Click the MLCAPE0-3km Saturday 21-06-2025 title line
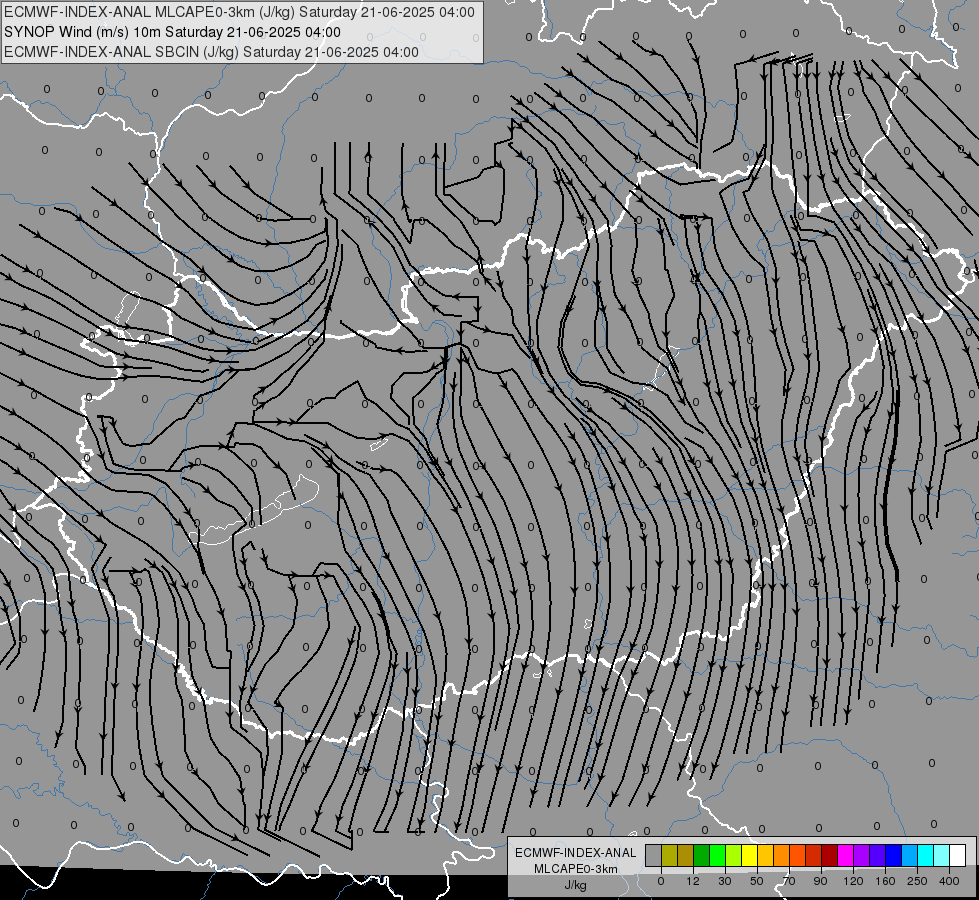The width and height of the screenshot is (979, 900). pos(239,12)
